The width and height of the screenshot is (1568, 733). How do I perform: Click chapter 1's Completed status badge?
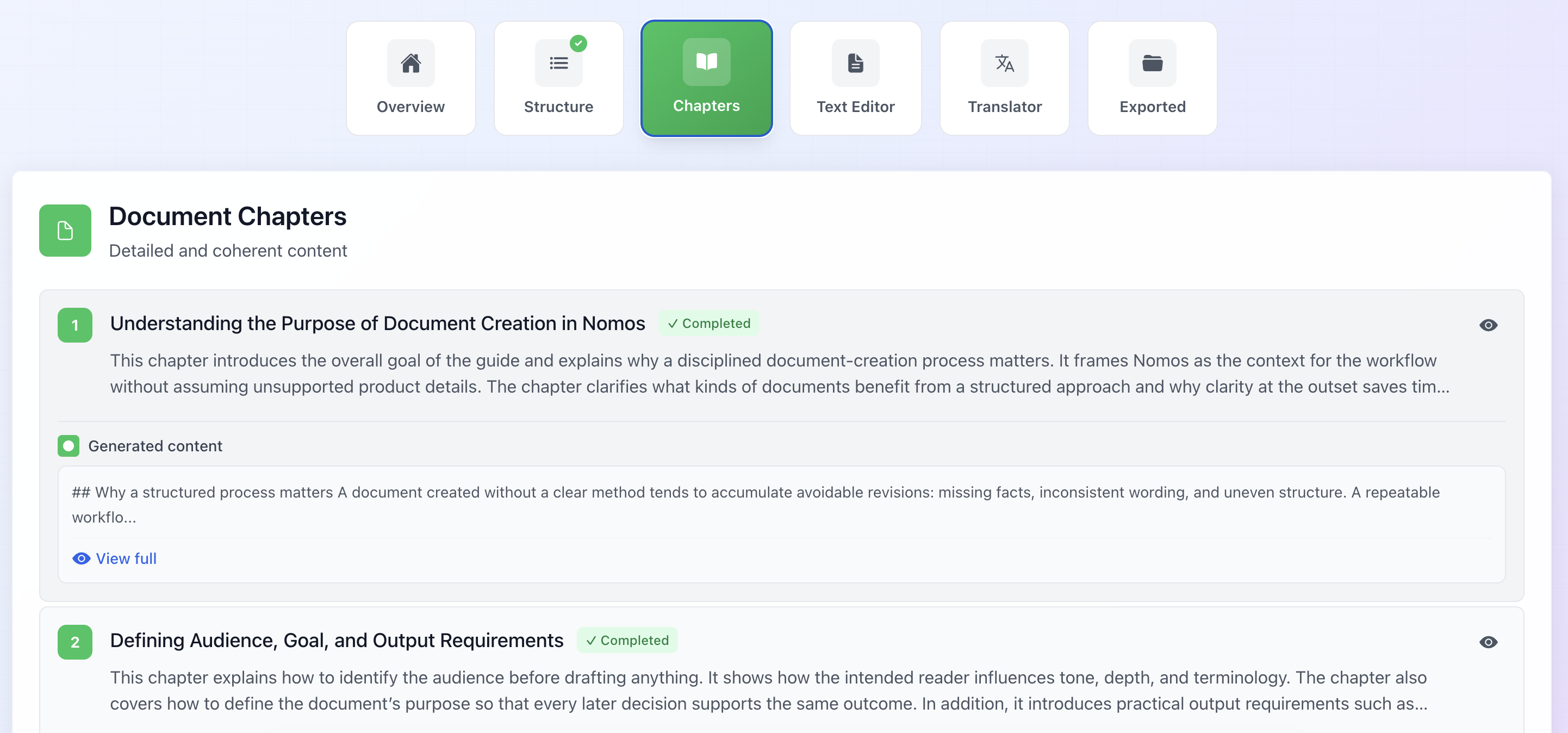[x=708, y=324]
